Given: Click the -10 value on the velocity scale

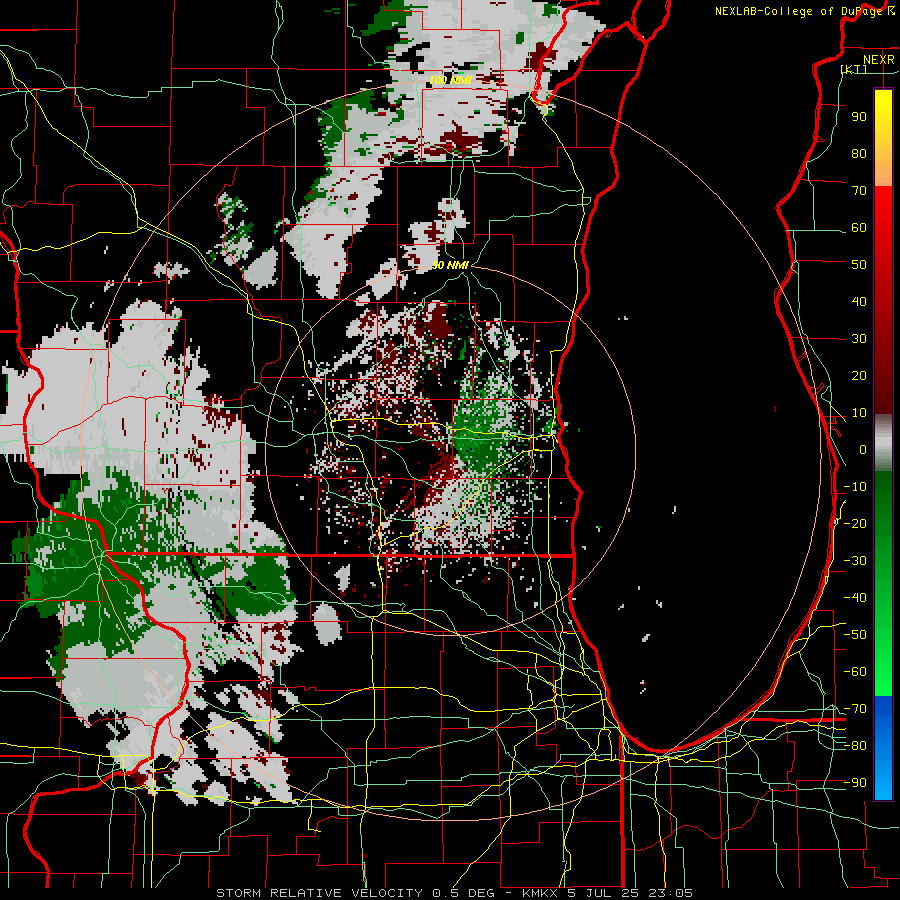Looking at the screenshot, I should pyautogui.click(x=855, y=487).
